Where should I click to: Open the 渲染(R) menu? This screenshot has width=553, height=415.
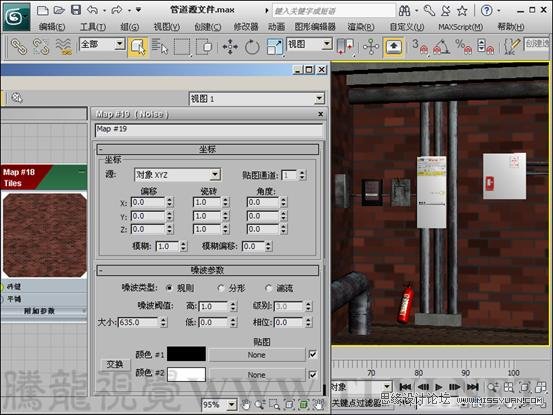click(x=360, y=27)
